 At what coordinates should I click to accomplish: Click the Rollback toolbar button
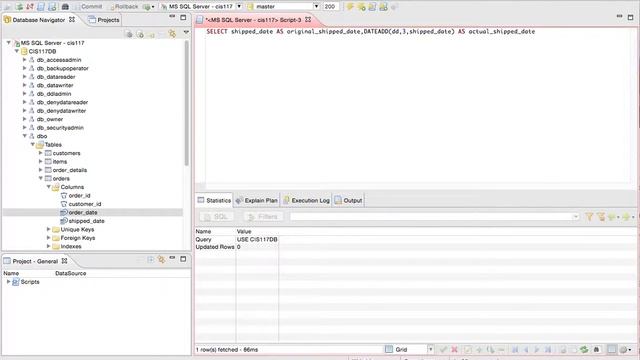(124, 7)
